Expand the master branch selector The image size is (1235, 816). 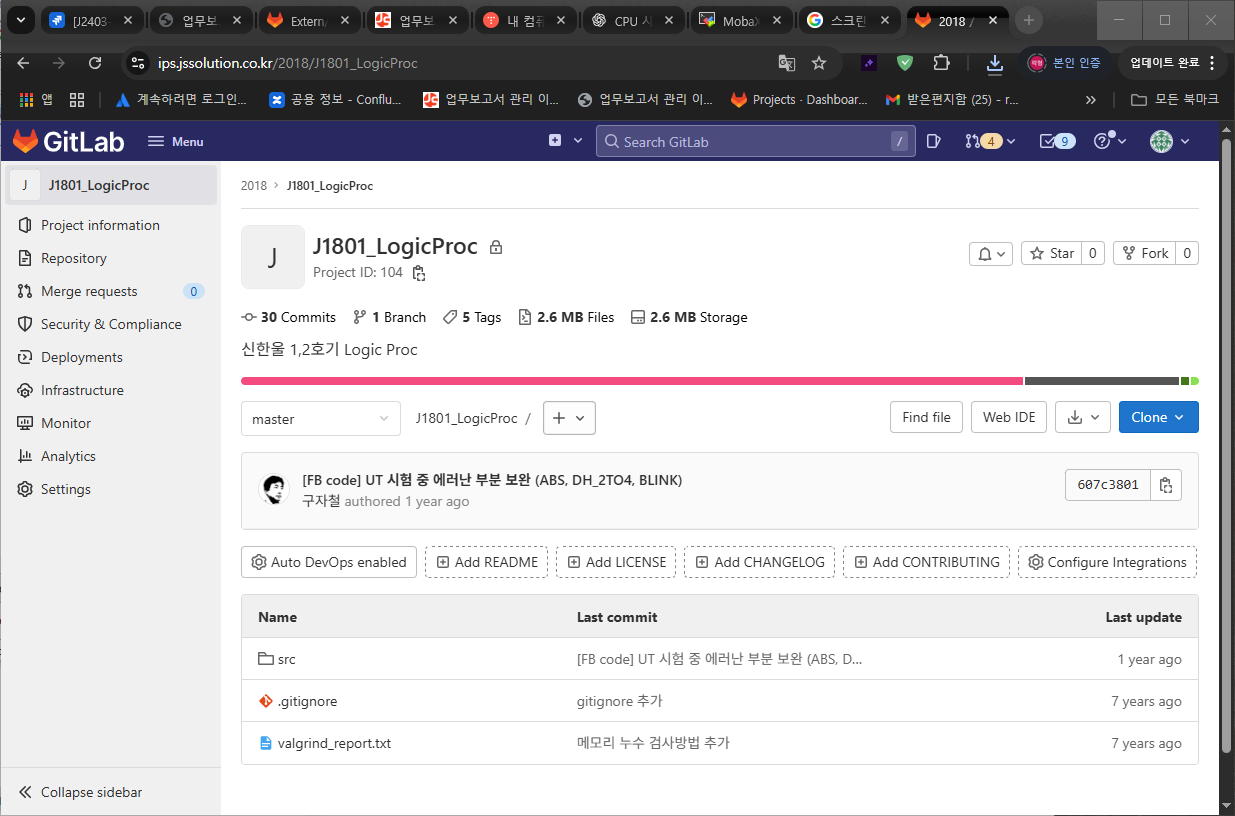(x=320, y=419)
